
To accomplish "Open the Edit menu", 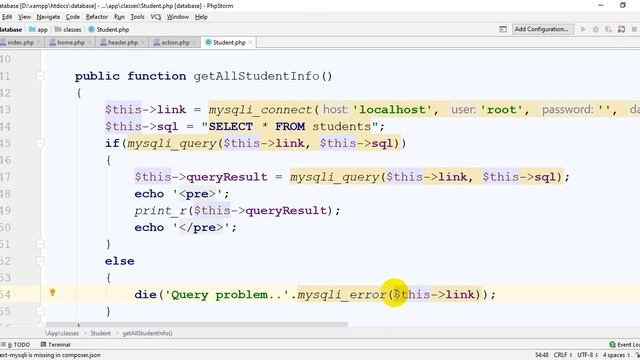I will [7, 17].
